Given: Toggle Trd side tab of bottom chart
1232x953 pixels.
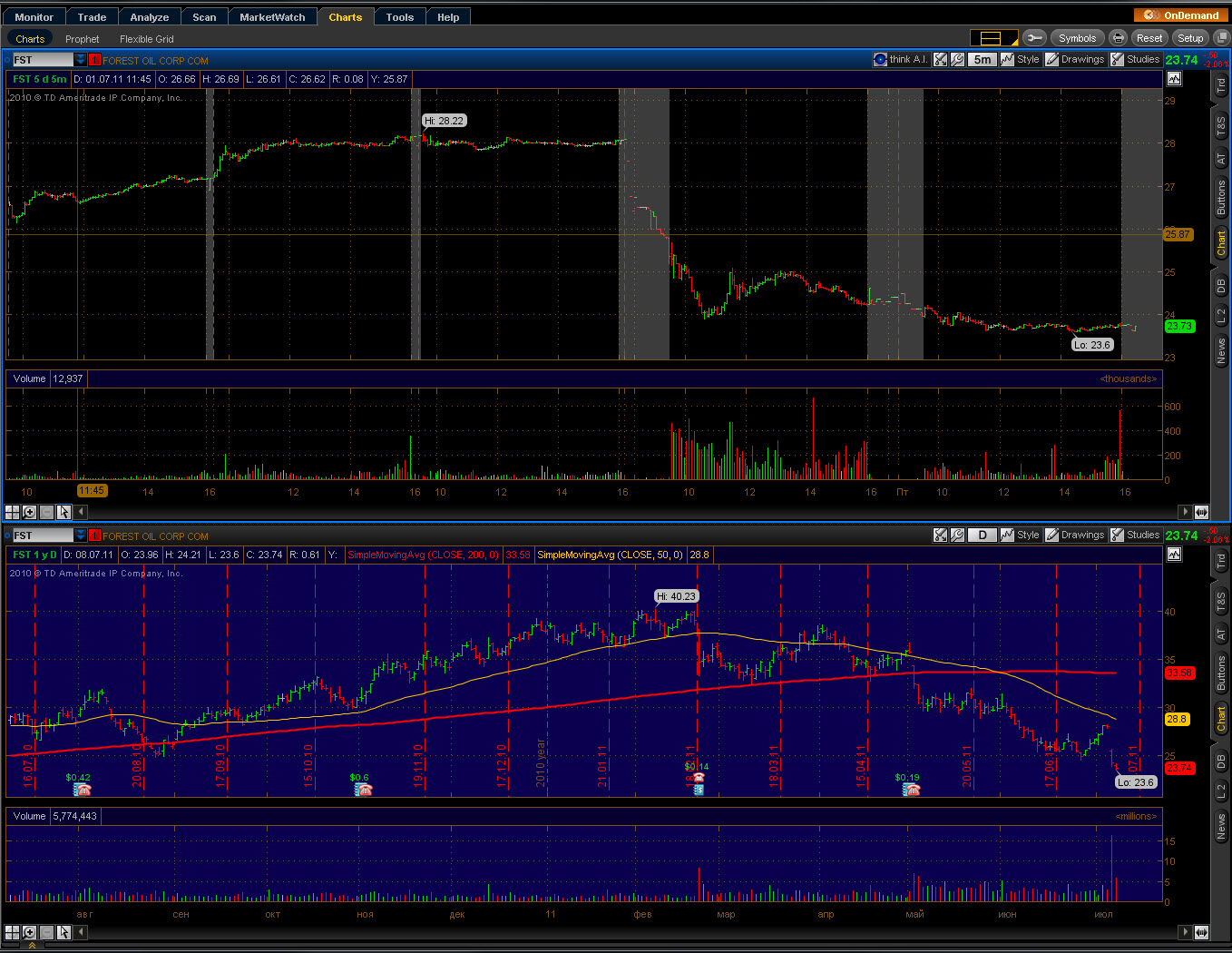Looking at the screenshot, I should tap(1221, 562).
